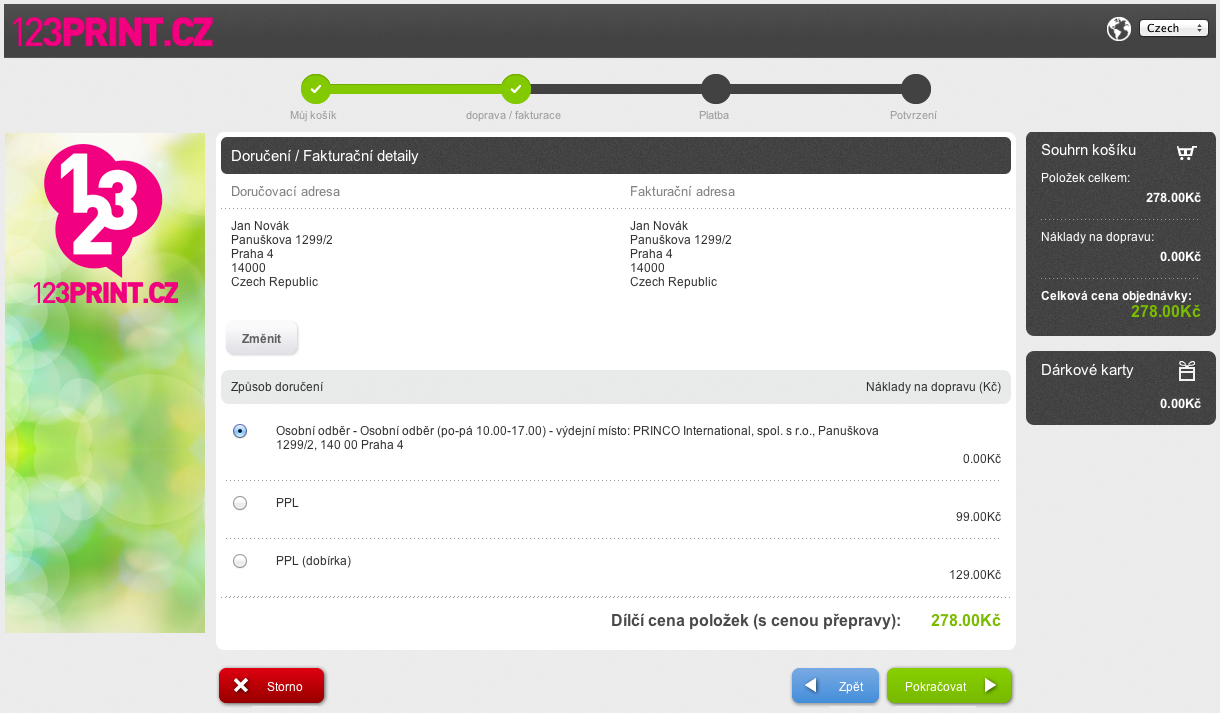Click the shopping cart icon in Souhrn košíku
This screenshot has width=1220, height=713.
[1186, 152]
